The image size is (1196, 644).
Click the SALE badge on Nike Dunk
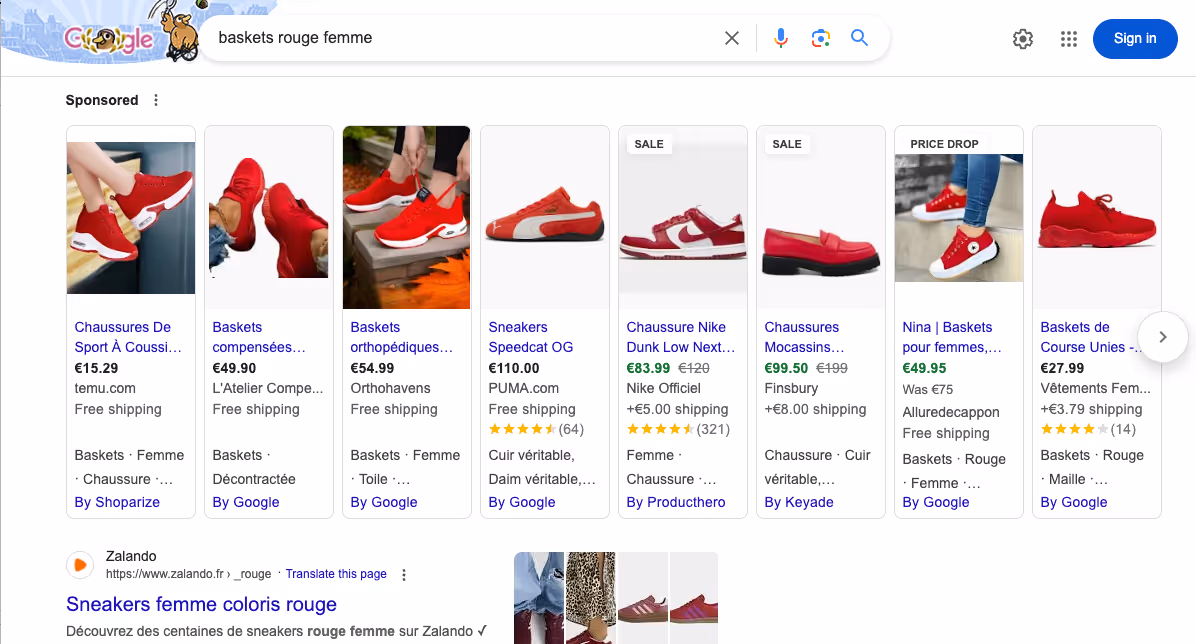[649, 143]
